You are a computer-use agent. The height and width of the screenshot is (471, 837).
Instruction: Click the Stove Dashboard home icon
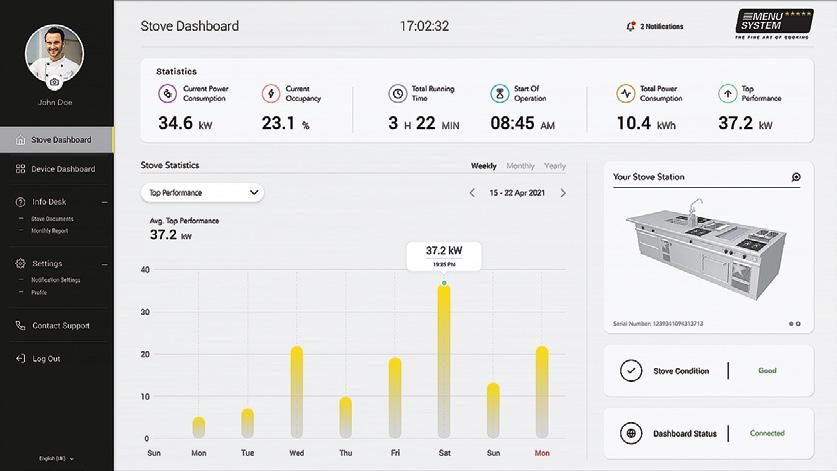point(20,140)
